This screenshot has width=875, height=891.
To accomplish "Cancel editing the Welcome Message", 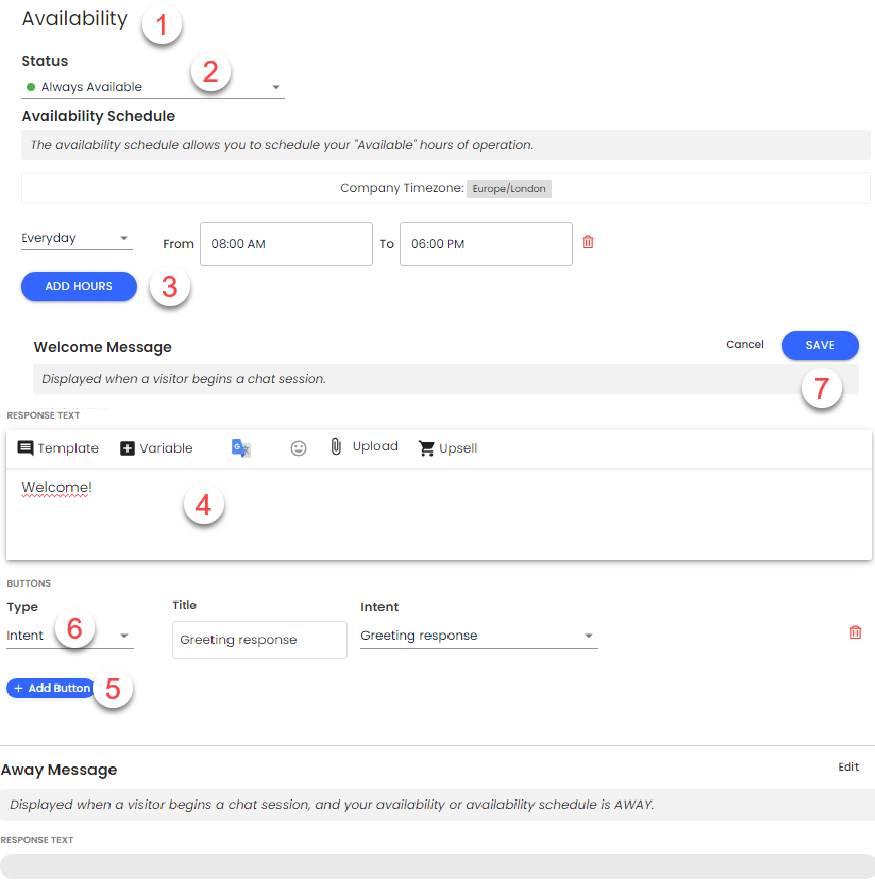I will point(745,345).
